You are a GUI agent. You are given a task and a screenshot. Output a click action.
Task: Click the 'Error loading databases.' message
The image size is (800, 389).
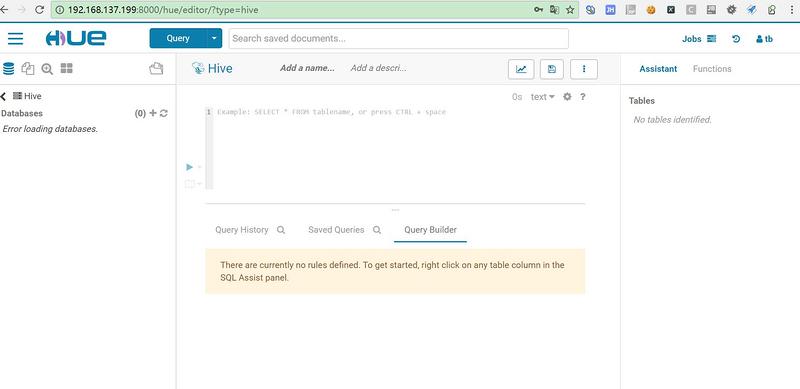point(50,129)
